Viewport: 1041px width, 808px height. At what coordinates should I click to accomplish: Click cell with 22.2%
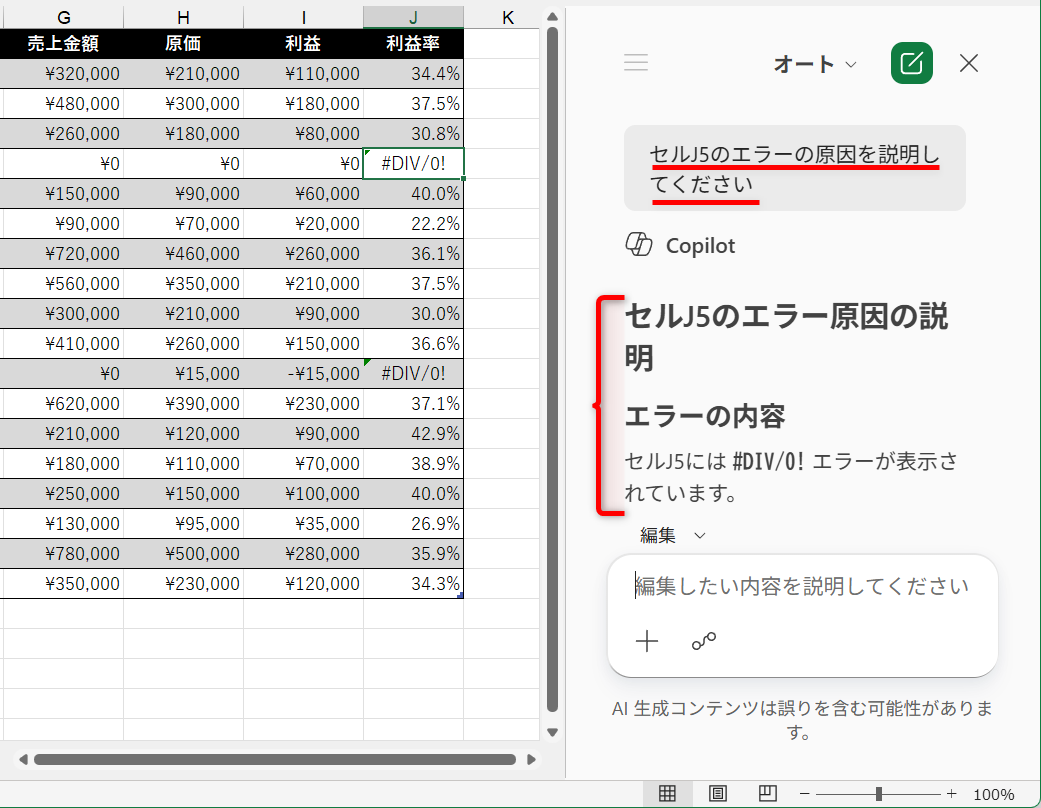(413, 224)
